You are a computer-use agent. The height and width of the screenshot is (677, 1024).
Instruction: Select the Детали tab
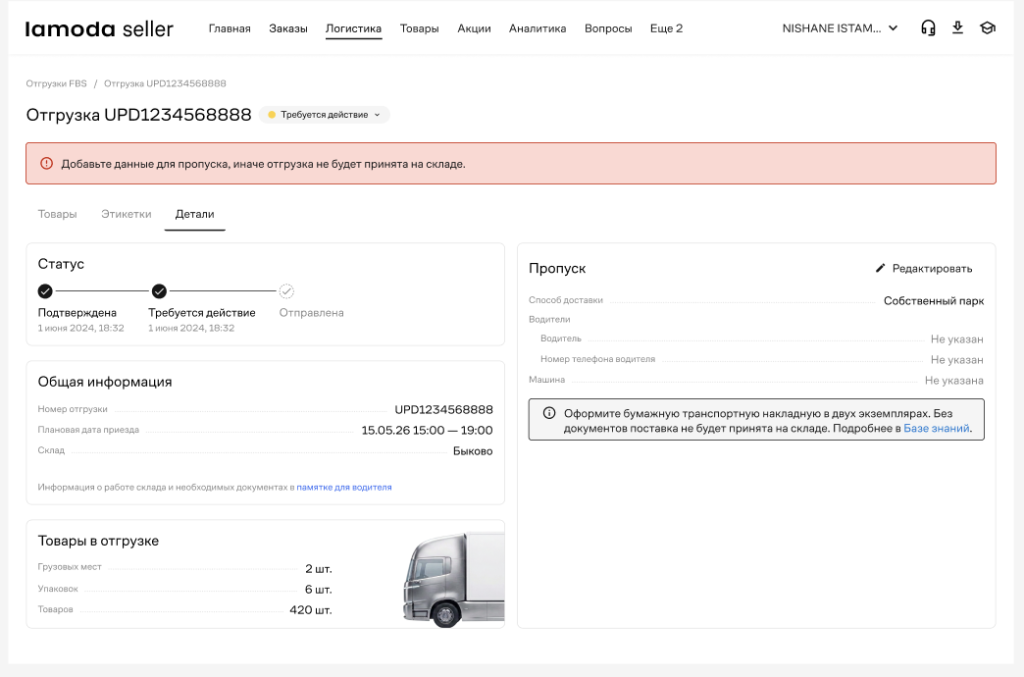tap(195, 214)
